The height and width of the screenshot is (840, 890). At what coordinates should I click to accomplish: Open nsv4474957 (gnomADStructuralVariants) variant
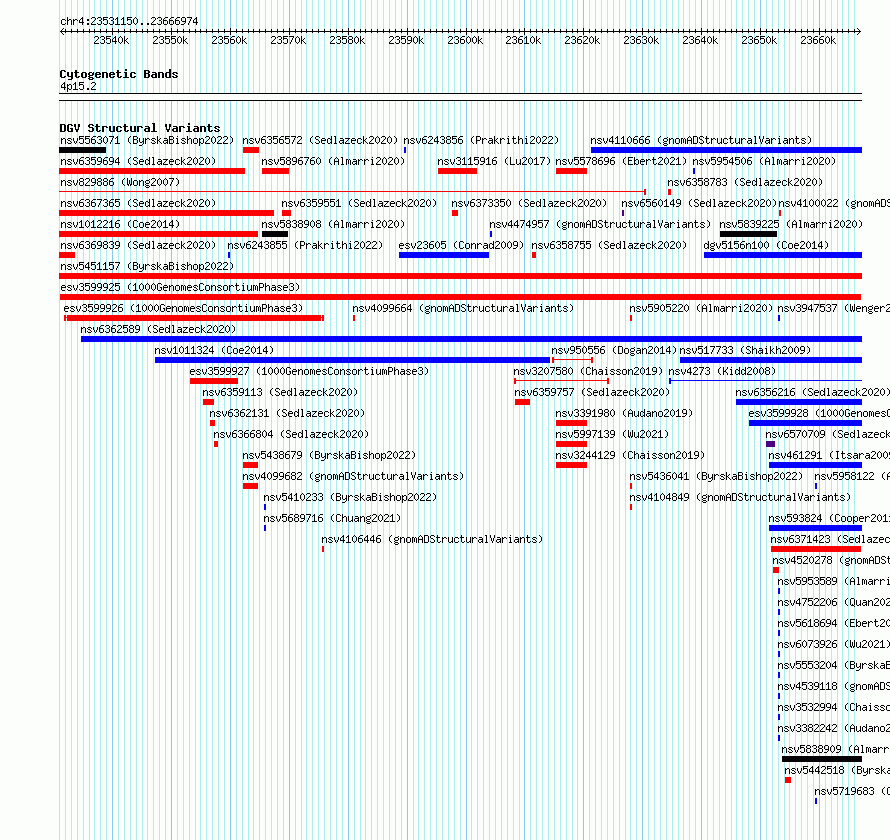(x=600, y=224)
